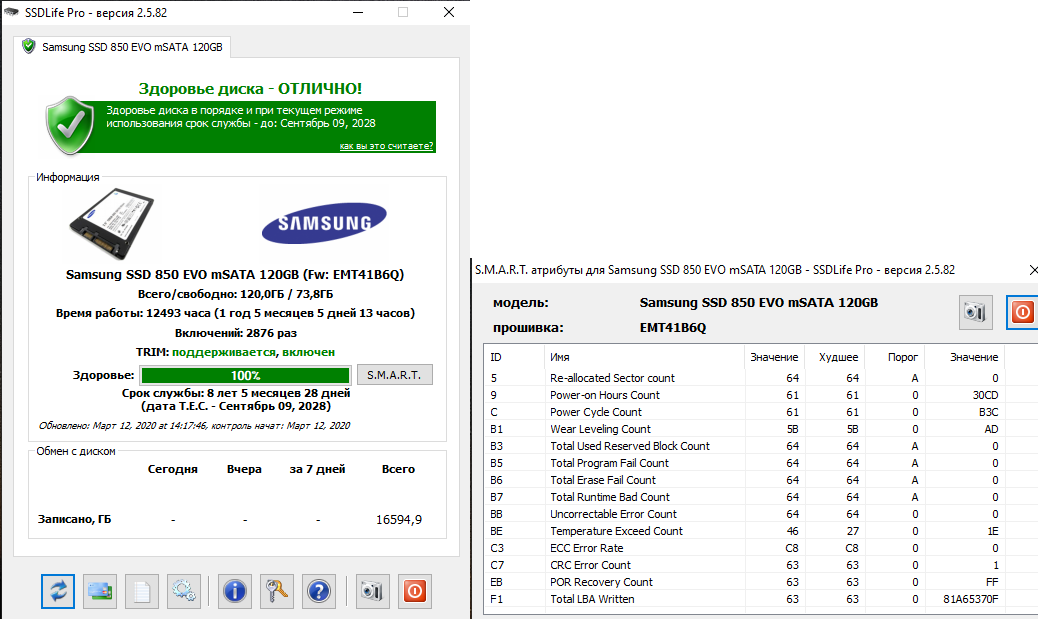This screenshot has width=1040, height=619.
Task: Click the 'Сегодня' column label
Action: (x=172, y=469)
